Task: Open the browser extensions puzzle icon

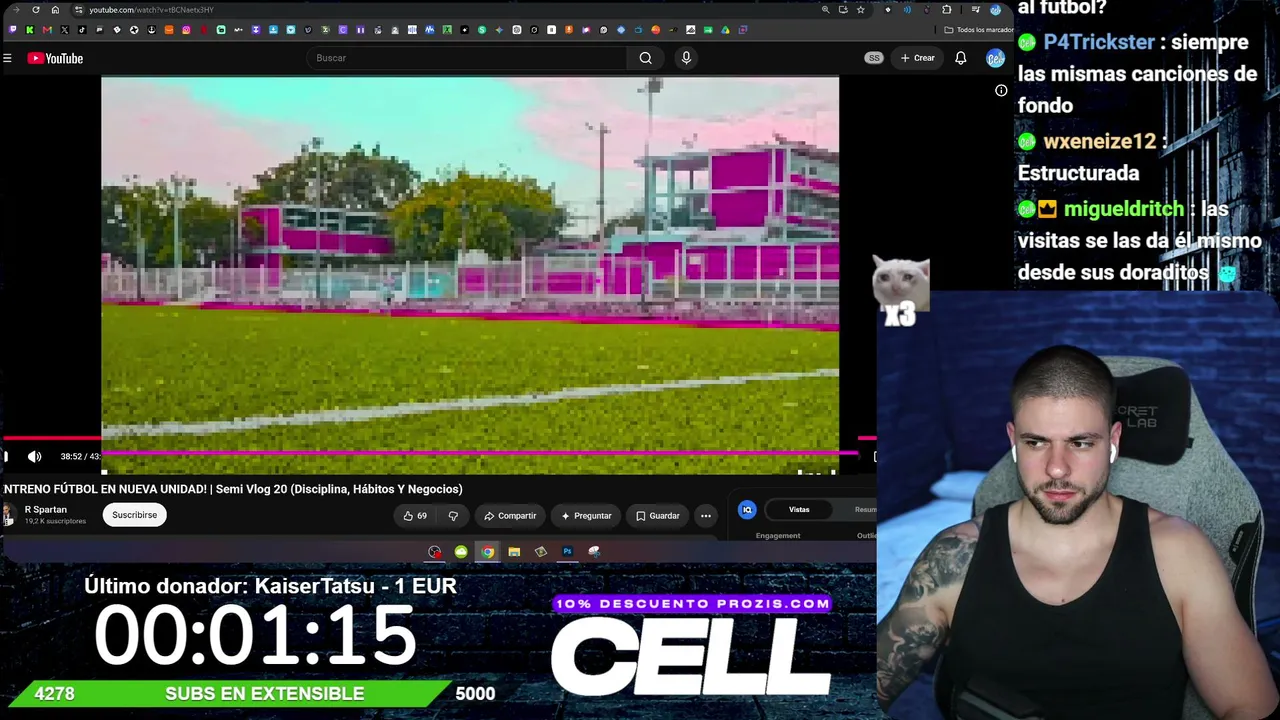Action: (x=947, y=10)
